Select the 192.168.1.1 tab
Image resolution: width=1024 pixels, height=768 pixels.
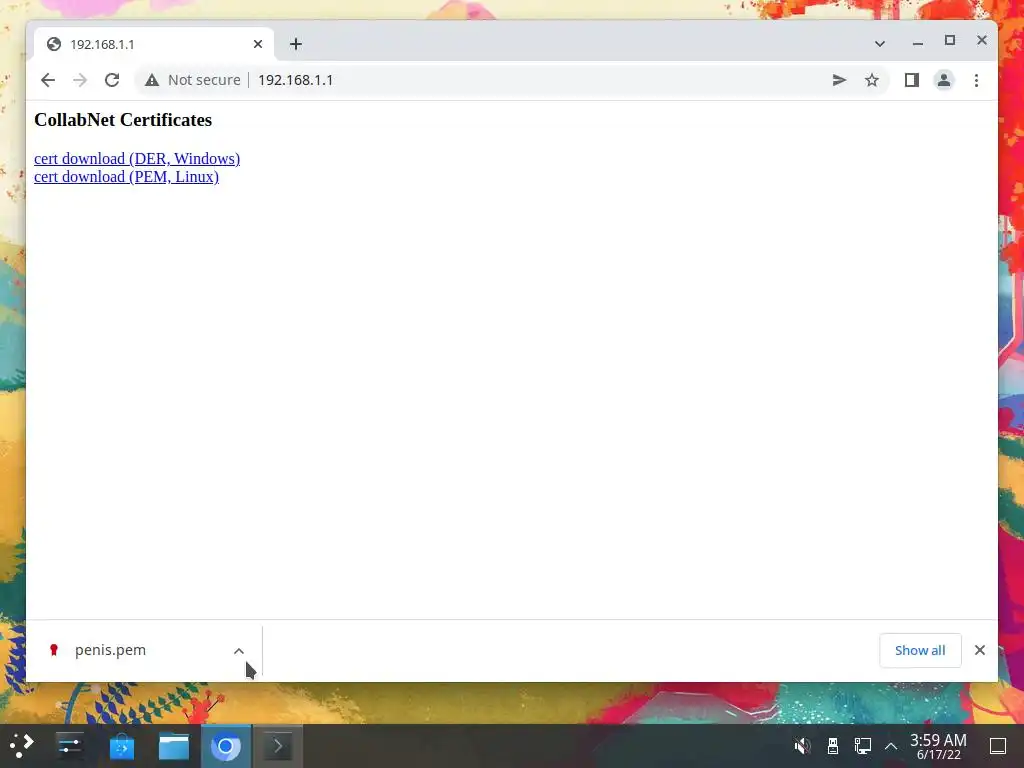[154, 44]
